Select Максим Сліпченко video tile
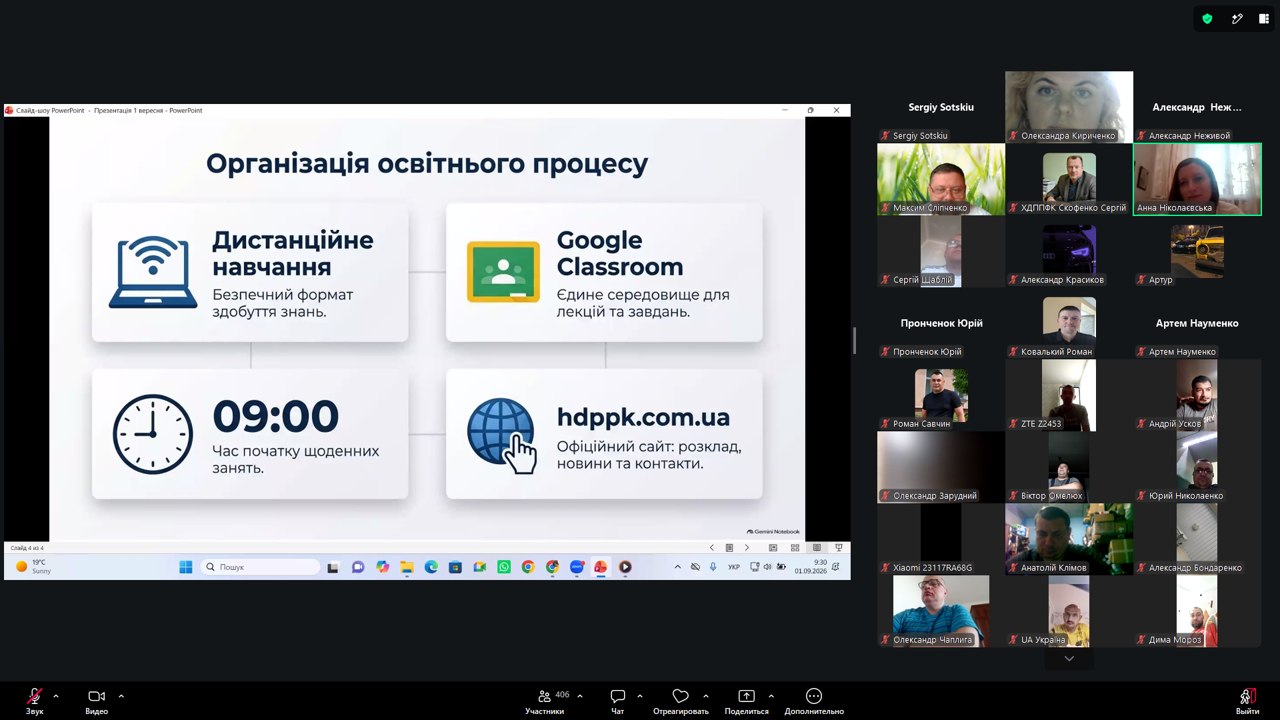Screen dimensions: 1280x720 pyautogui.click(x=941, y=179)
